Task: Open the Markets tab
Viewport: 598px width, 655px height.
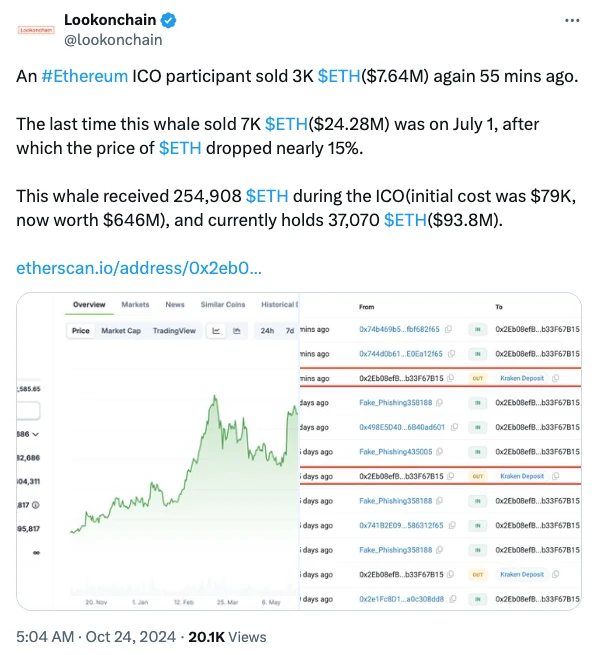Action: pos(135,305)
